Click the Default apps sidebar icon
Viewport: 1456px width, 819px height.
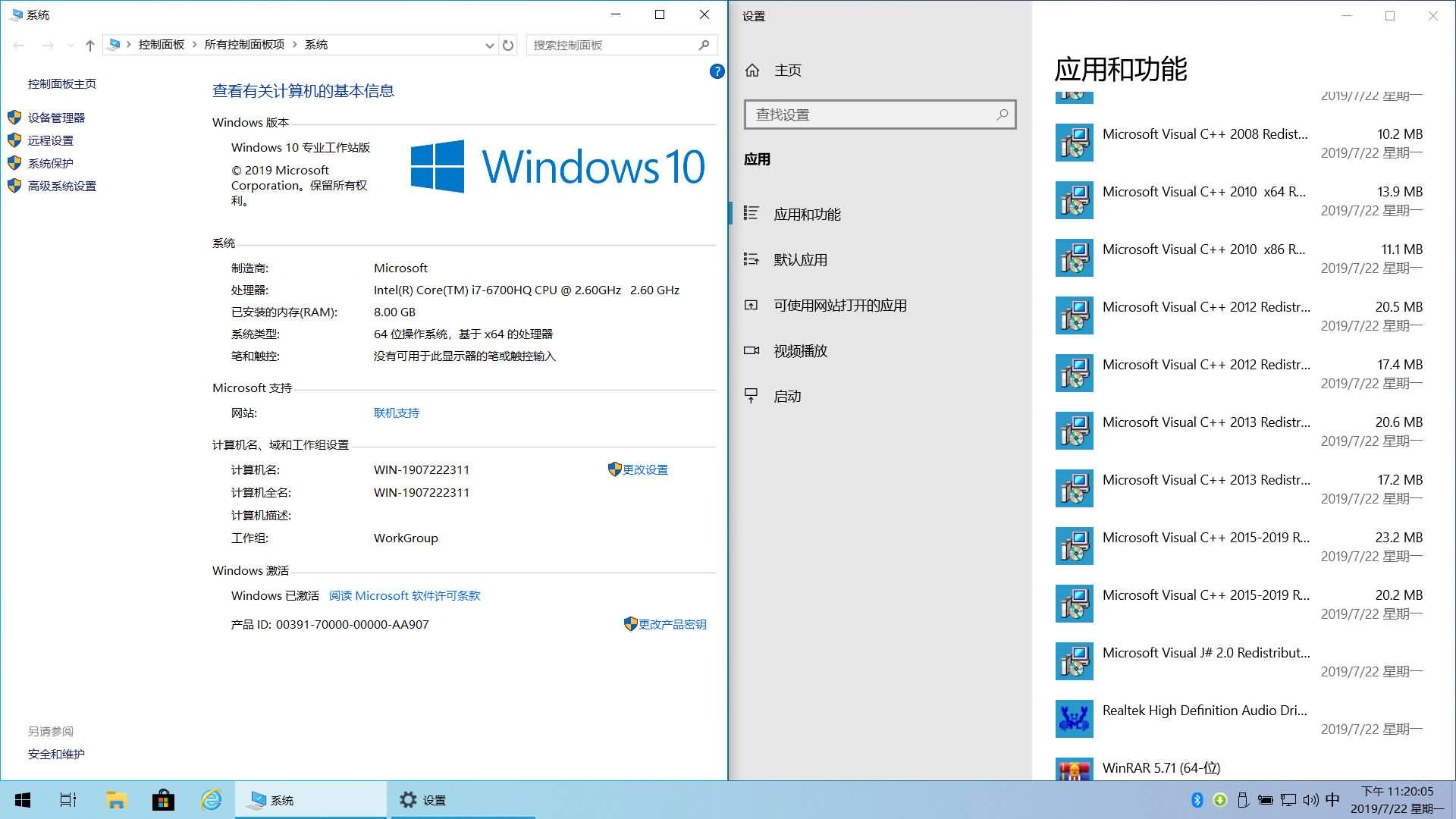752,259
